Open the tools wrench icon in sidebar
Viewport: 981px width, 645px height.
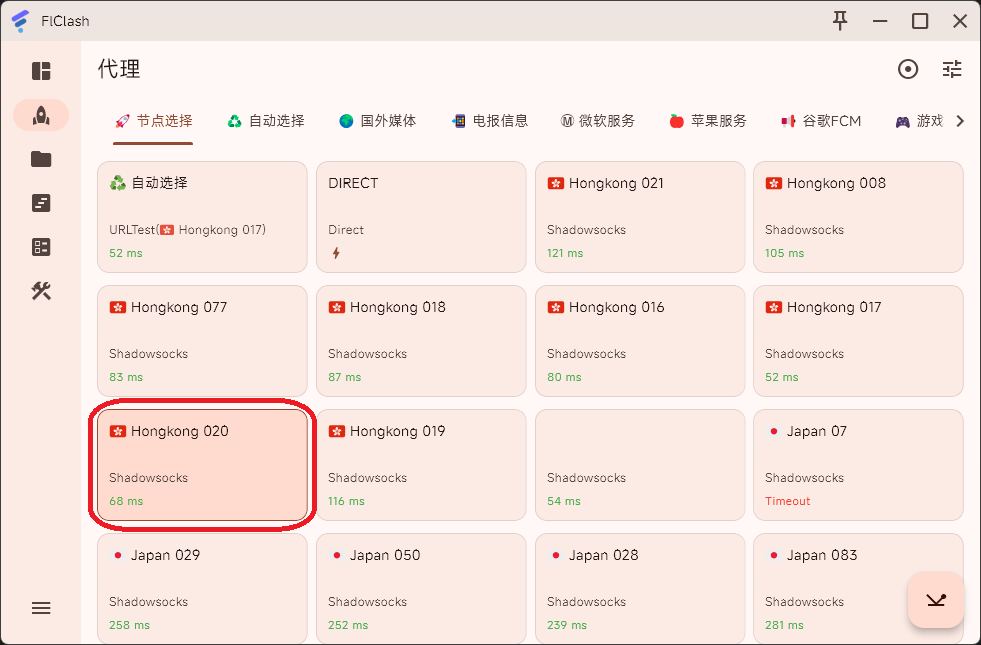tap(41, 291)
